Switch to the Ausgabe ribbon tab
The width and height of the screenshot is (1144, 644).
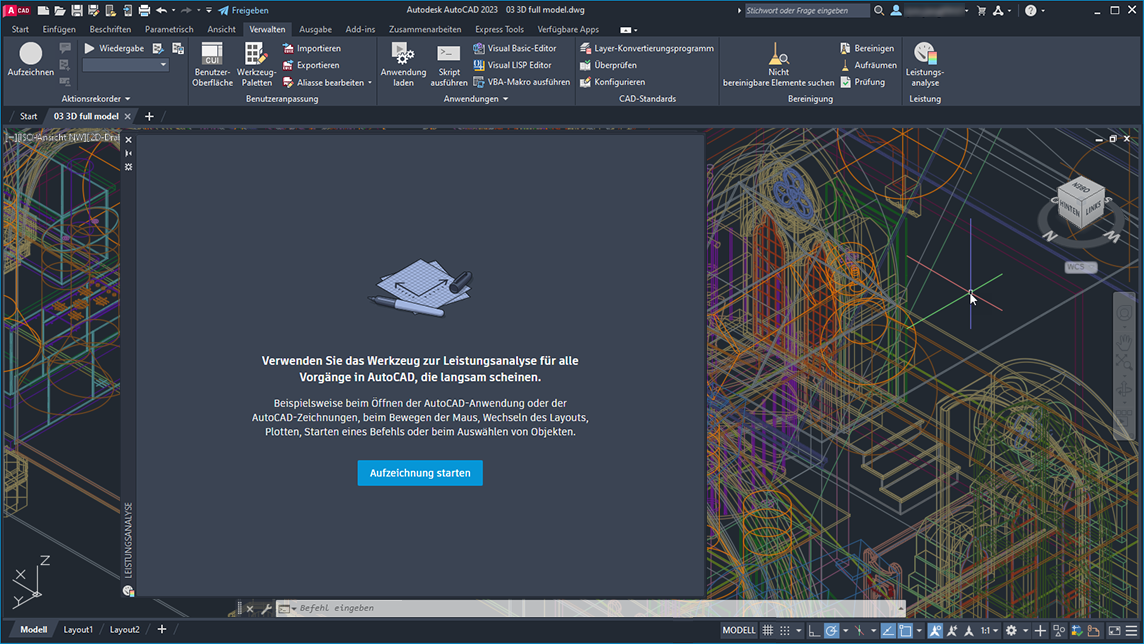tap(315, 29)
